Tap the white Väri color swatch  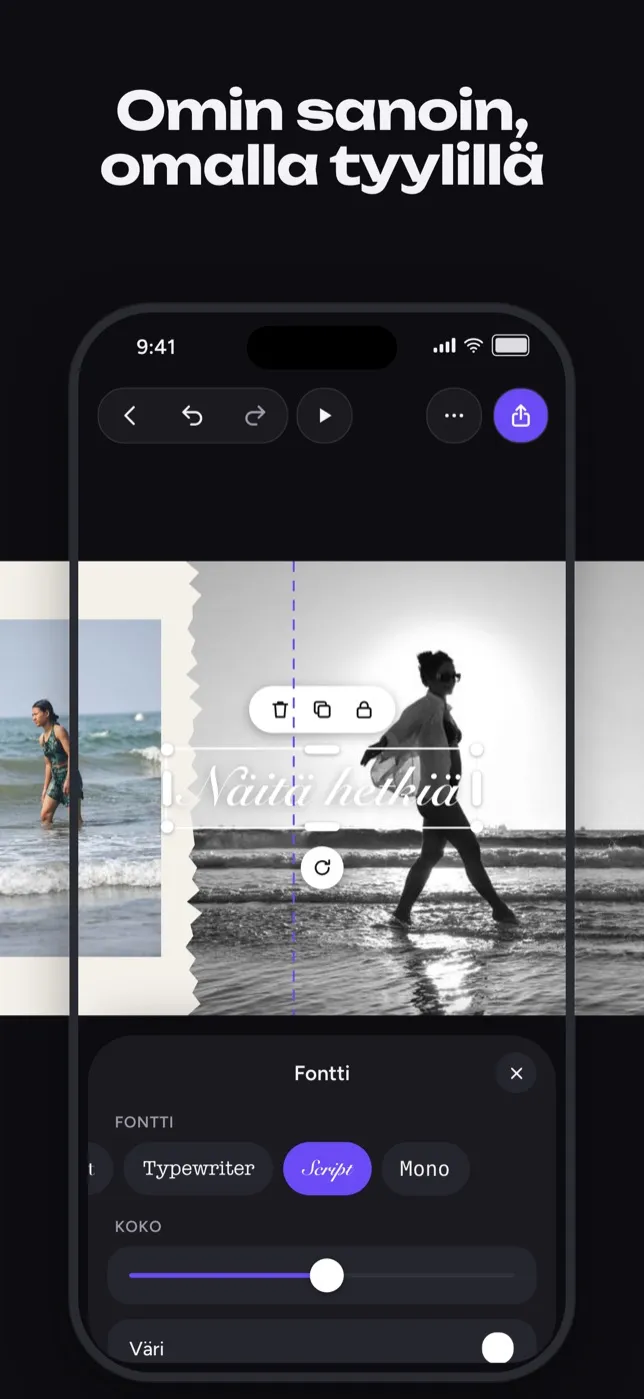tap(498, 1348)
